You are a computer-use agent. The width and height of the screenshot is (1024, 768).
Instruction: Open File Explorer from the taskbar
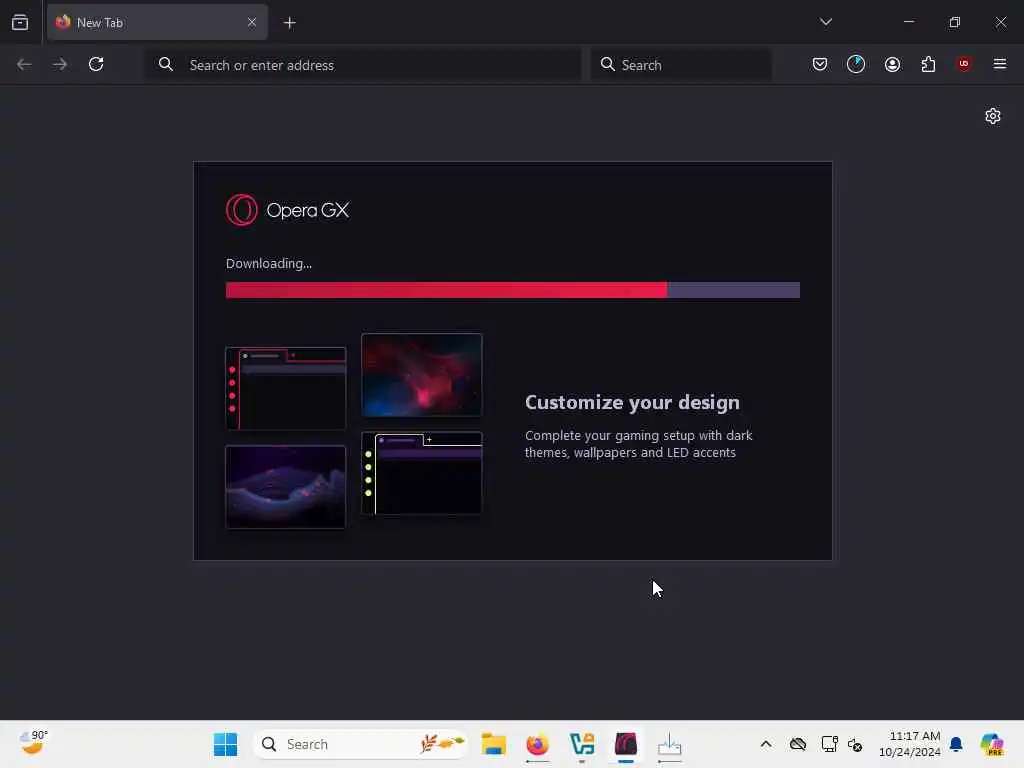[494, 744]
